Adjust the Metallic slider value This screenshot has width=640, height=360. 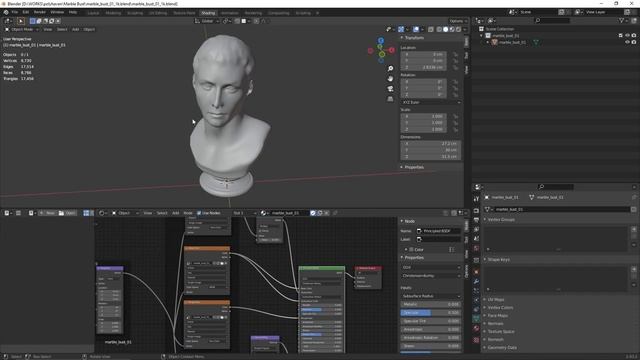coord(431,304)
